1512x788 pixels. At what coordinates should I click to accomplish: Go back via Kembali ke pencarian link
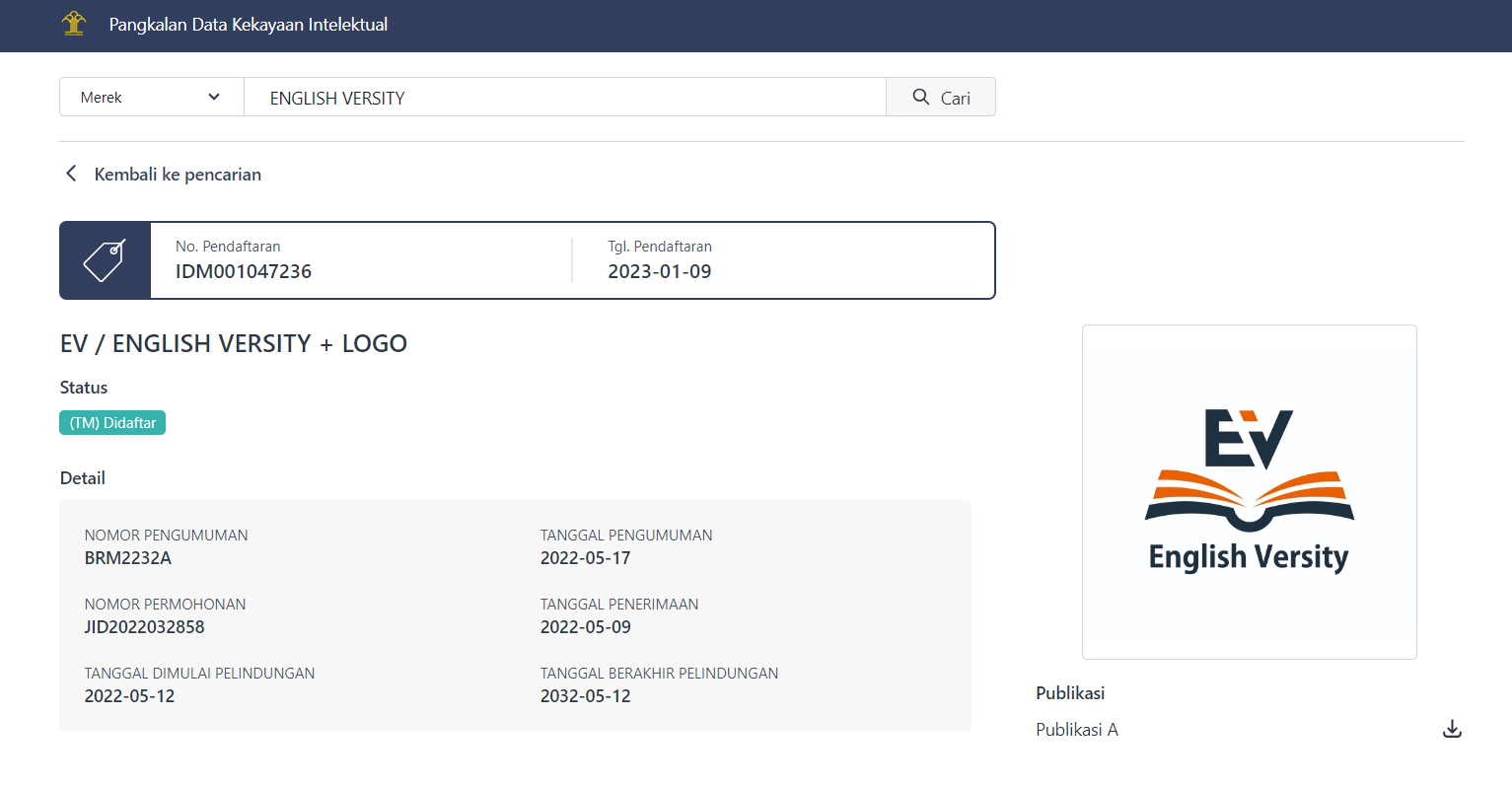click(178, 175)
